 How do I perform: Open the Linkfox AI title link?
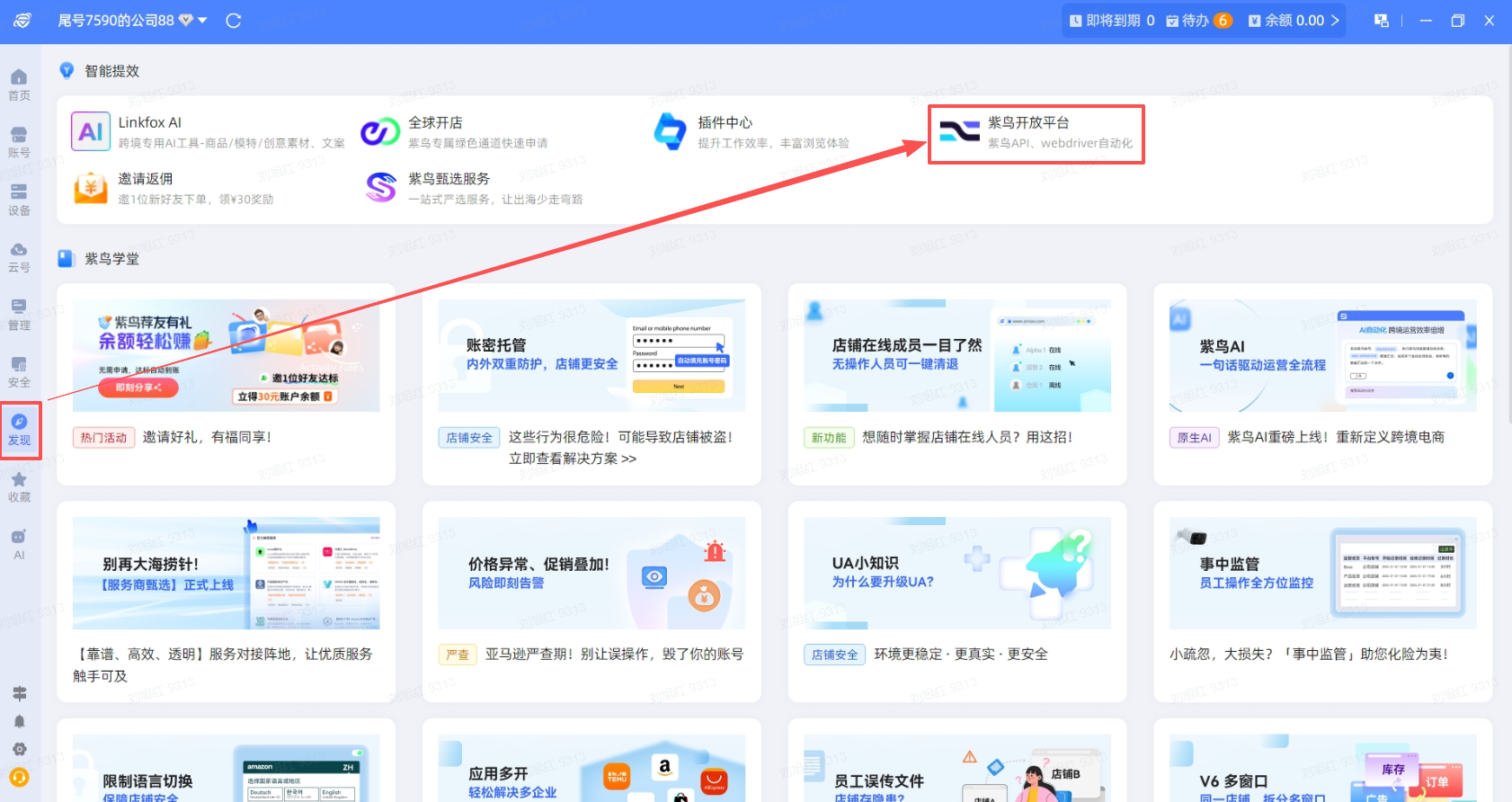point(150,122)
